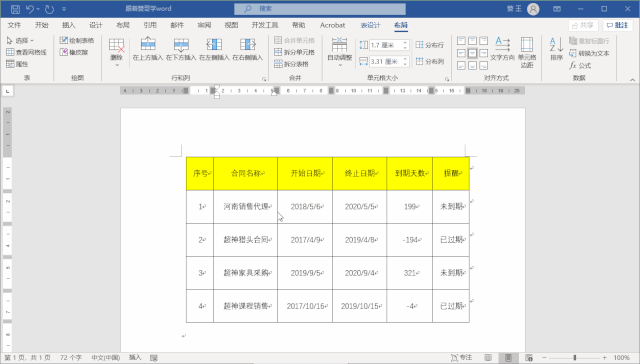Click zoom out minus button
The height and width of the screenshot is (364, 640).
point(544,357)
